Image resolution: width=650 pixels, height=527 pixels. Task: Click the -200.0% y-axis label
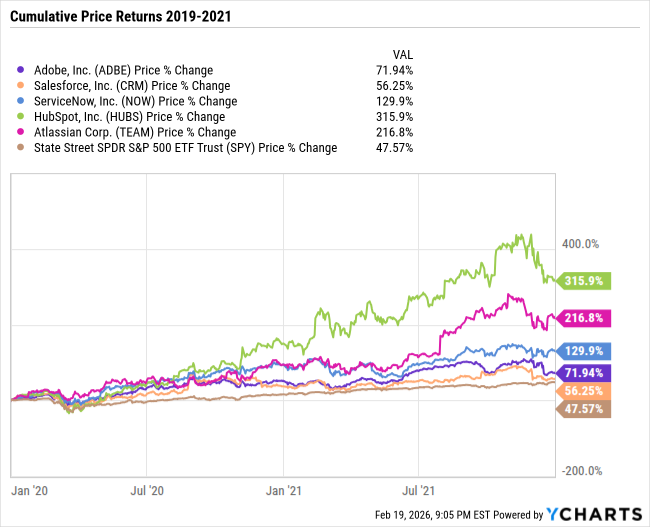[579, 471]
